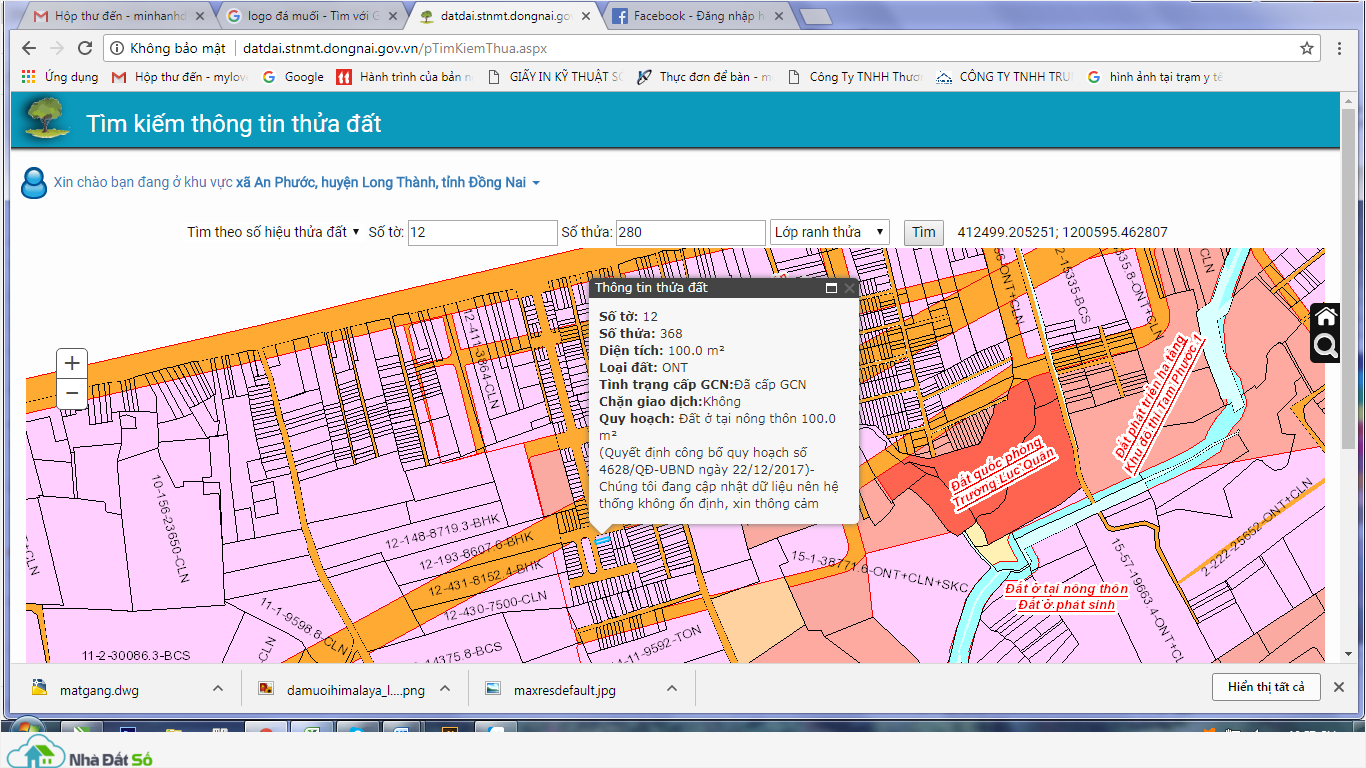Open the Ứng dụng apps grid bookmark
The width and height of the screenshot is (1366, 768).
[x=60, y=77]
